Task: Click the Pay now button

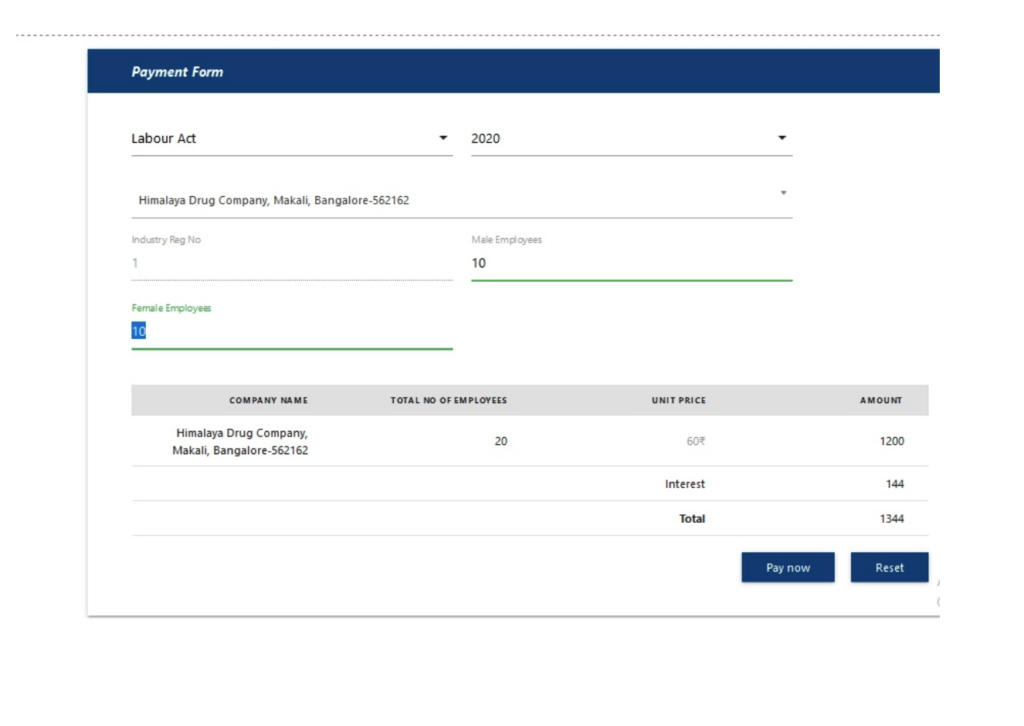Action: coord(787,568)
